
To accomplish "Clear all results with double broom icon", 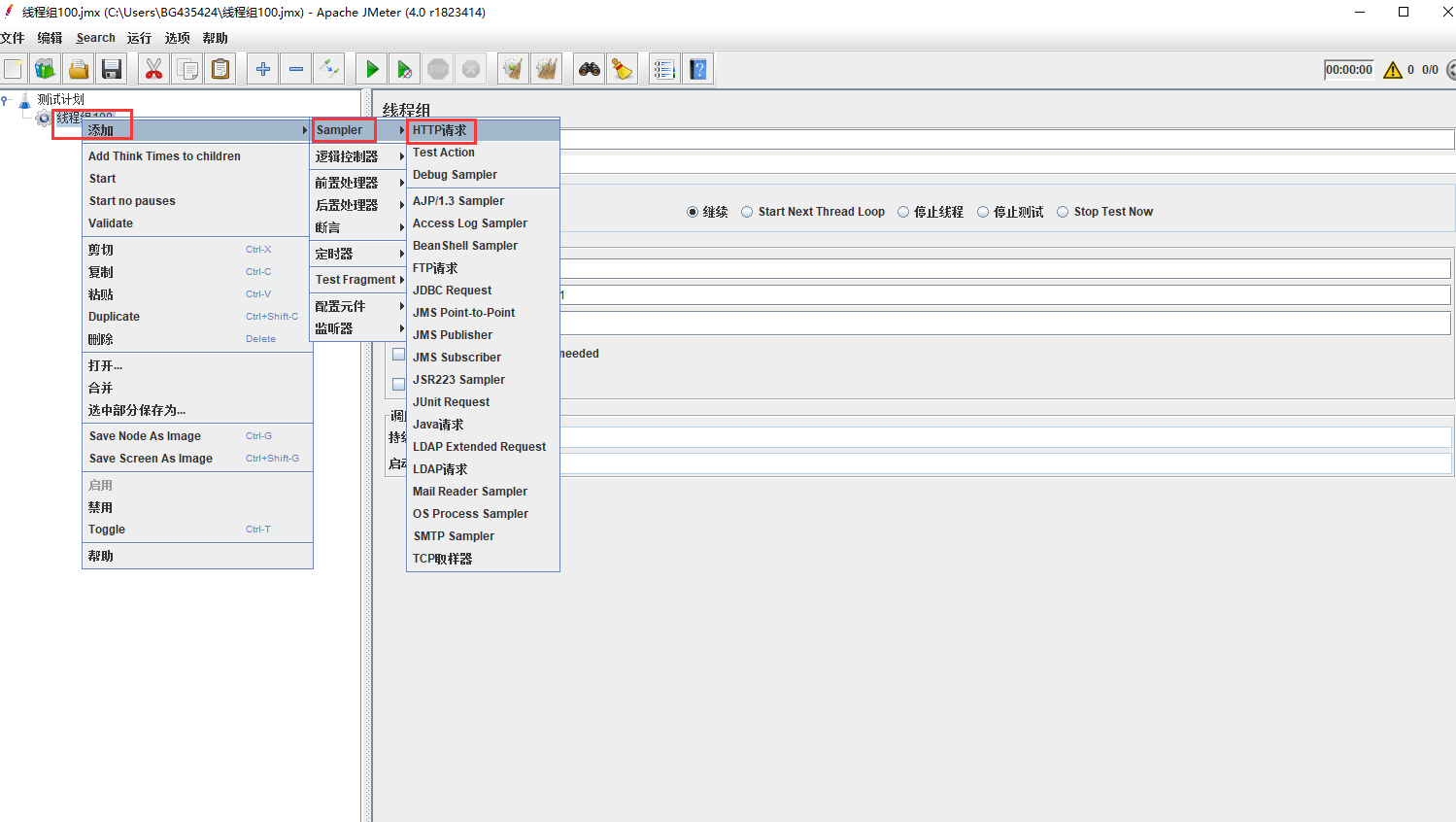I will pyautogui.click(x=547, y=69).
